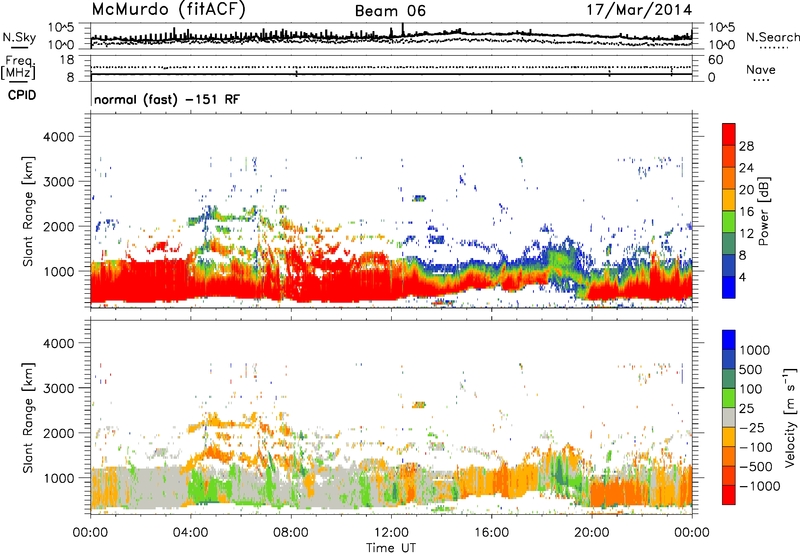The height and width of the screenshot is (554, 800).
Task: Click the 04:00 time axis label
Action: (x=190, y=533)
